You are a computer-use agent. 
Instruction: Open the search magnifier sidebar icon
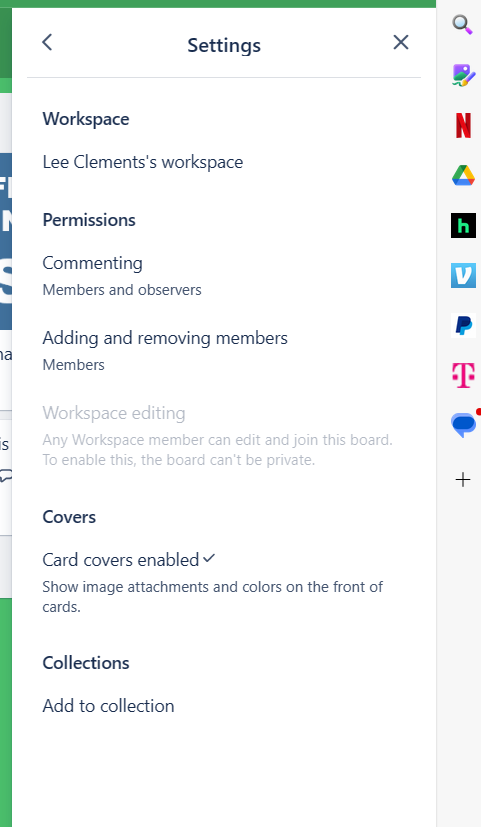(x=463, y=24)
